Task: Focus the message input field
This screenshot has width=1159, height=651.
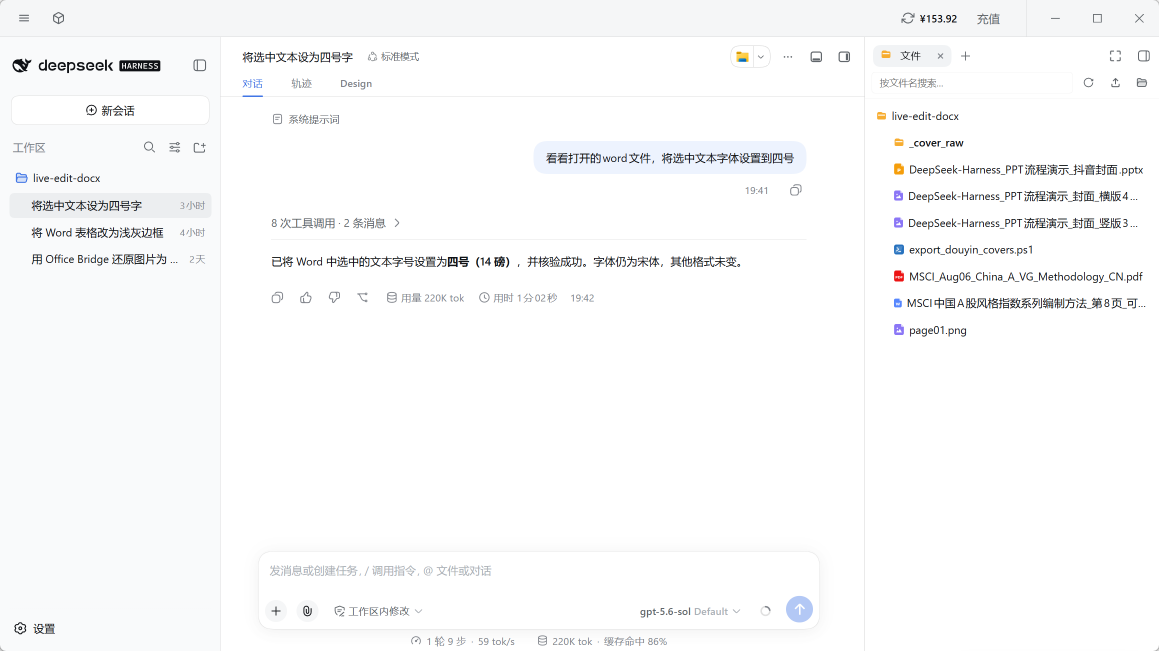Action: pos(539,570)
